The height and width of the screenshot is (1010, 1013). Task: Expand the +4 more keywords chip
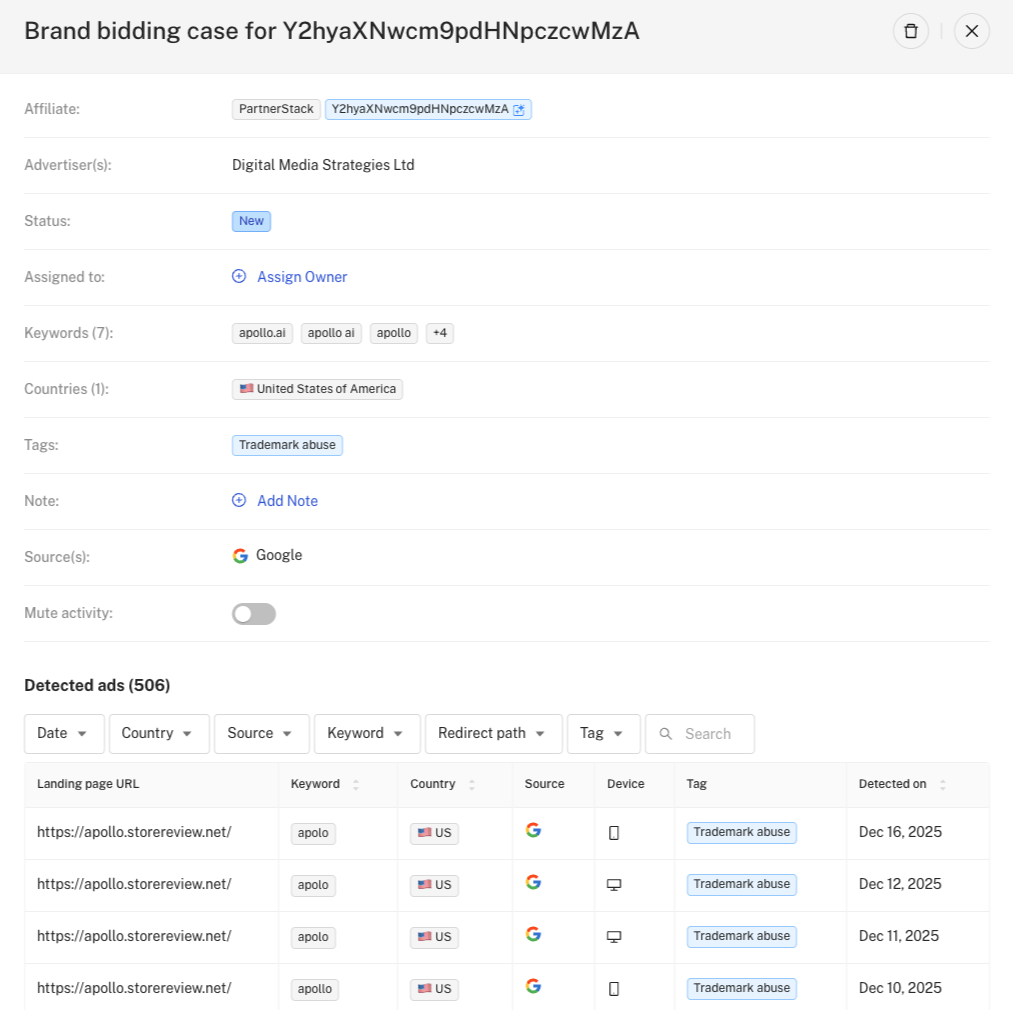click(440, 333)
